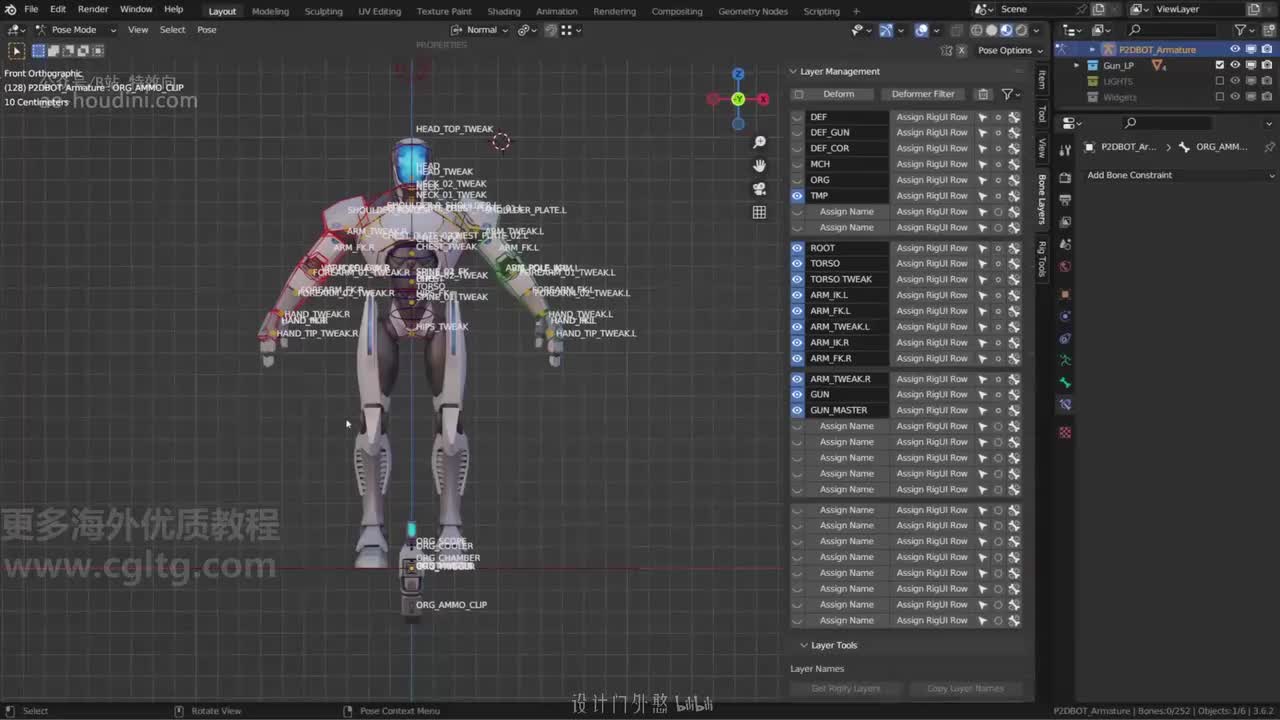
Task: Collapse the Layer Management panel
Action: pos(793,72)
